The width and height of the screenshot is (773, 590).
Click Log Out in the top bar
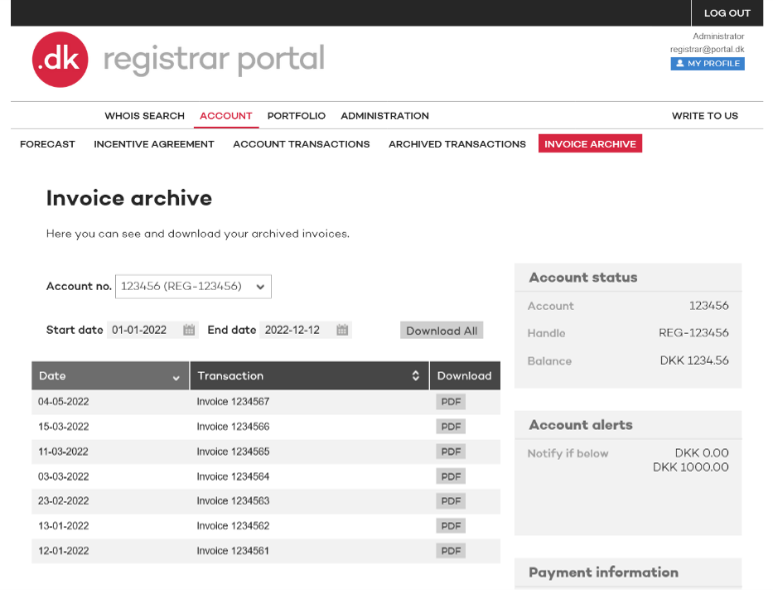coord(726,13)
